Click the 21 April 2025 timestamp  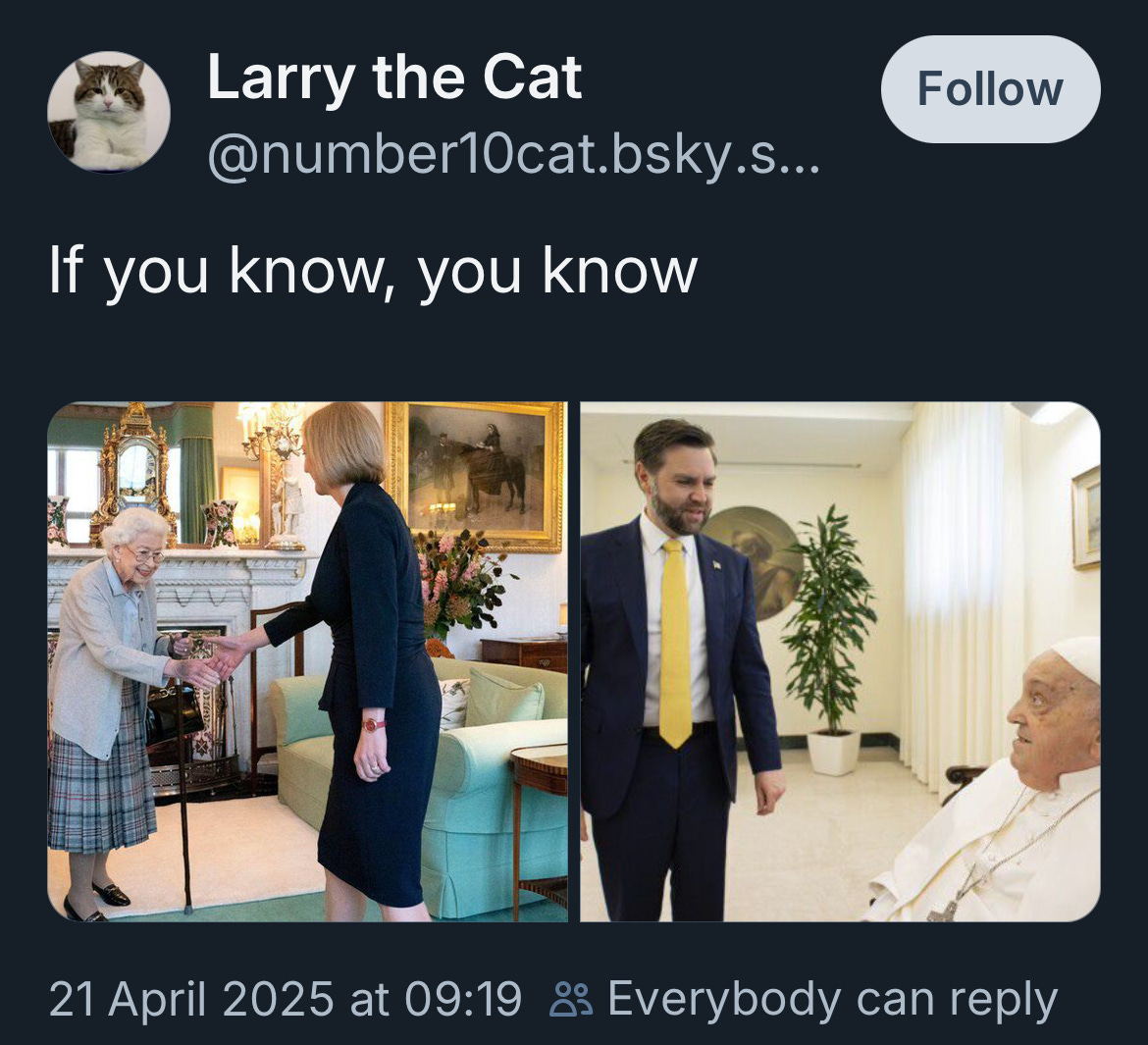click(286, 999)
